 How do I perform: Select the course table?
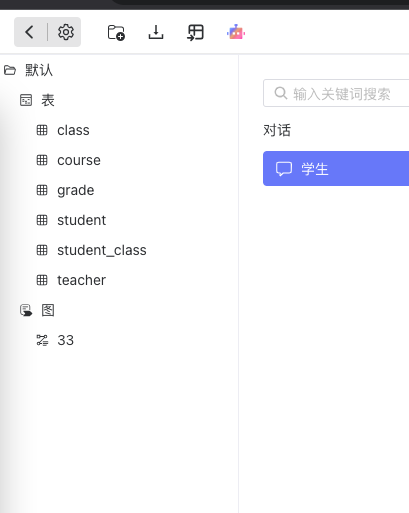(79, 160)
